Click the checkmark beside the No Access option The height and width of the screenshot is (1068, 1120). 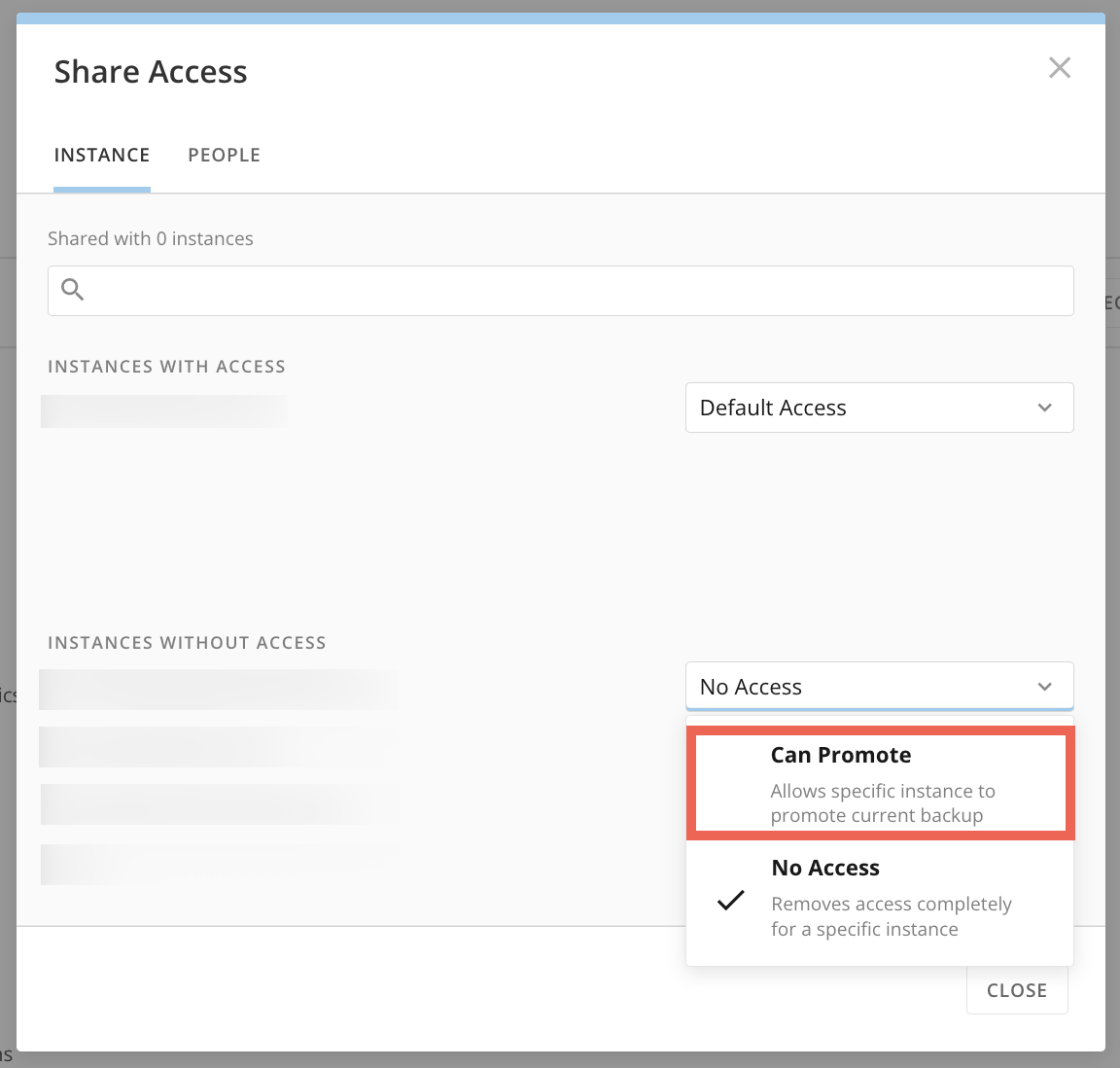tap(731, 903)
